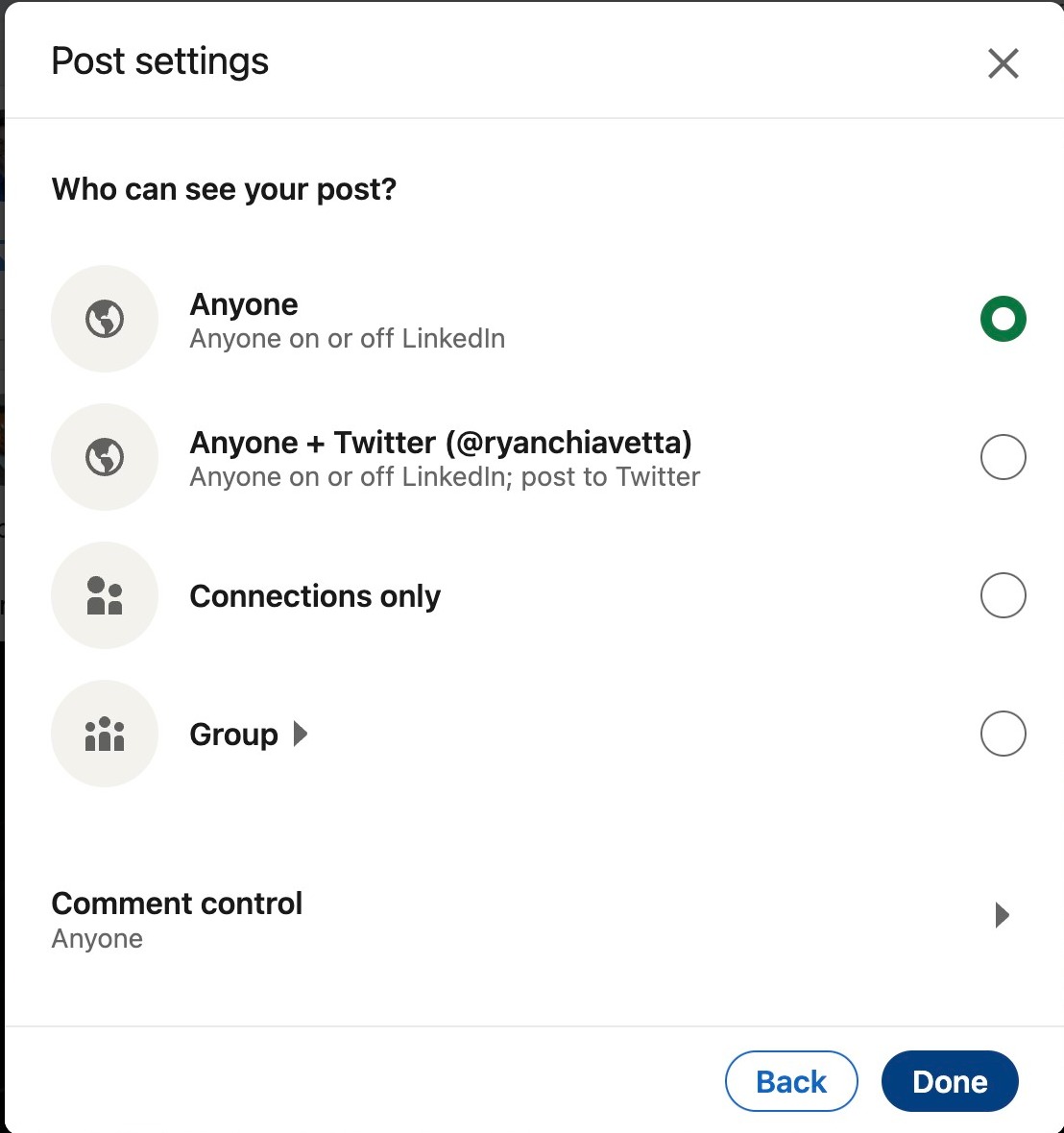
Task: Click the globe icon beside Anyone
Action: pos(105,319)
